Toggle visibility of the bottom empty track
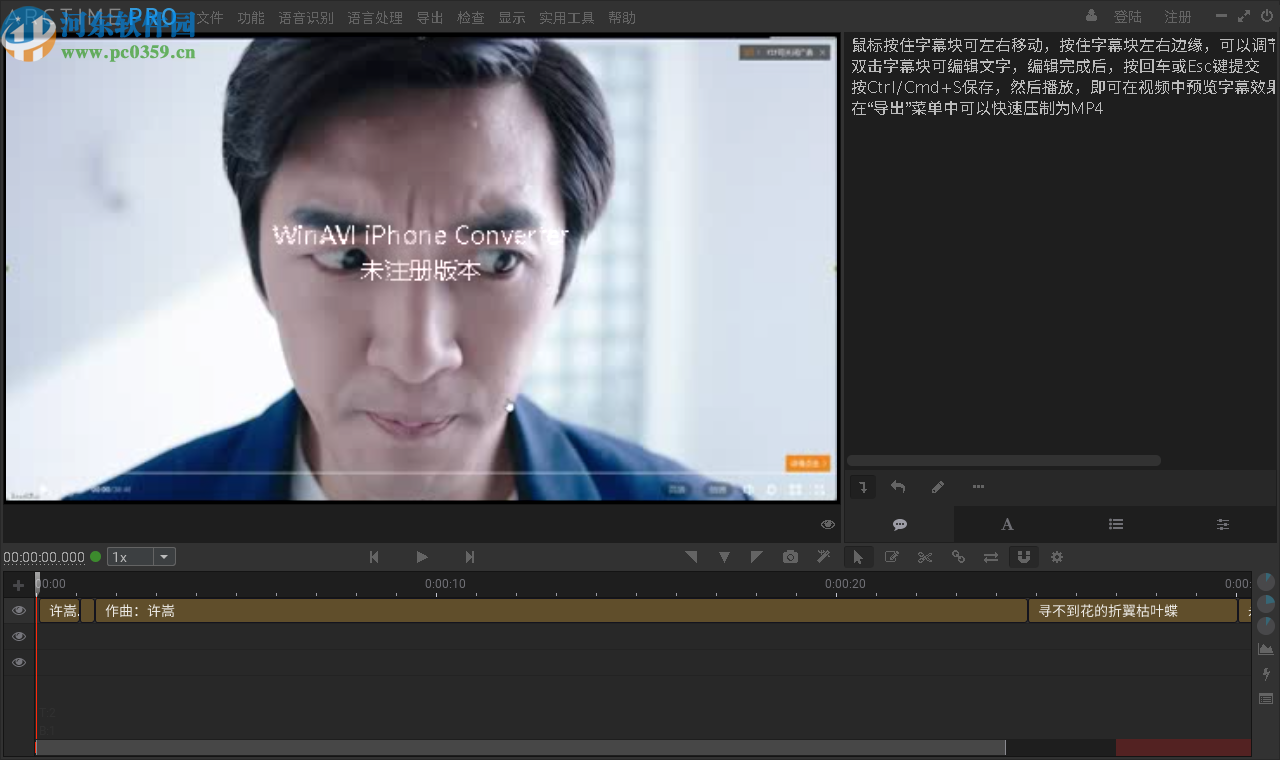 (18, 662)
